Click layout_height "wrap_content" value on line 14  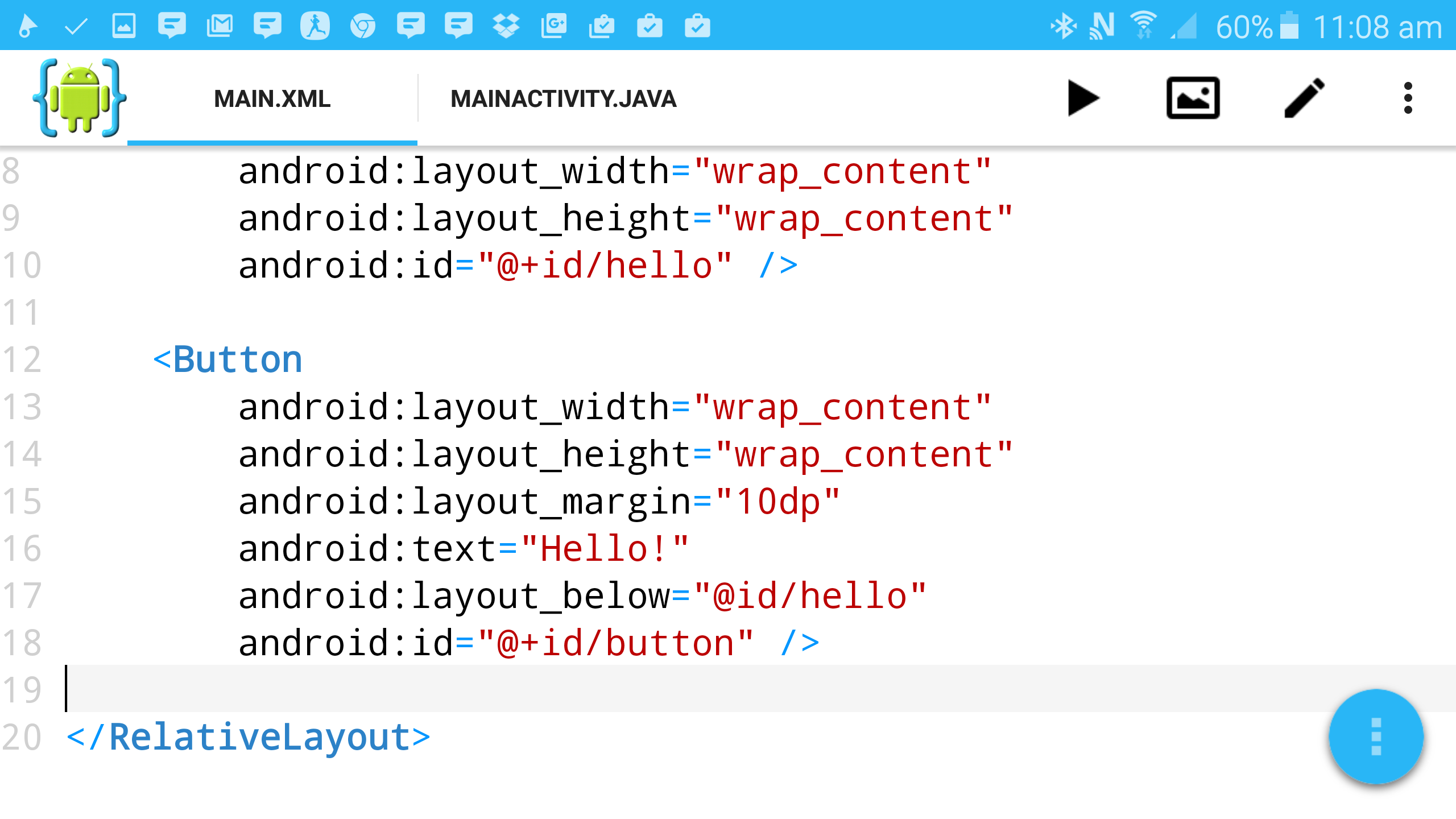(x=864, y=454)
